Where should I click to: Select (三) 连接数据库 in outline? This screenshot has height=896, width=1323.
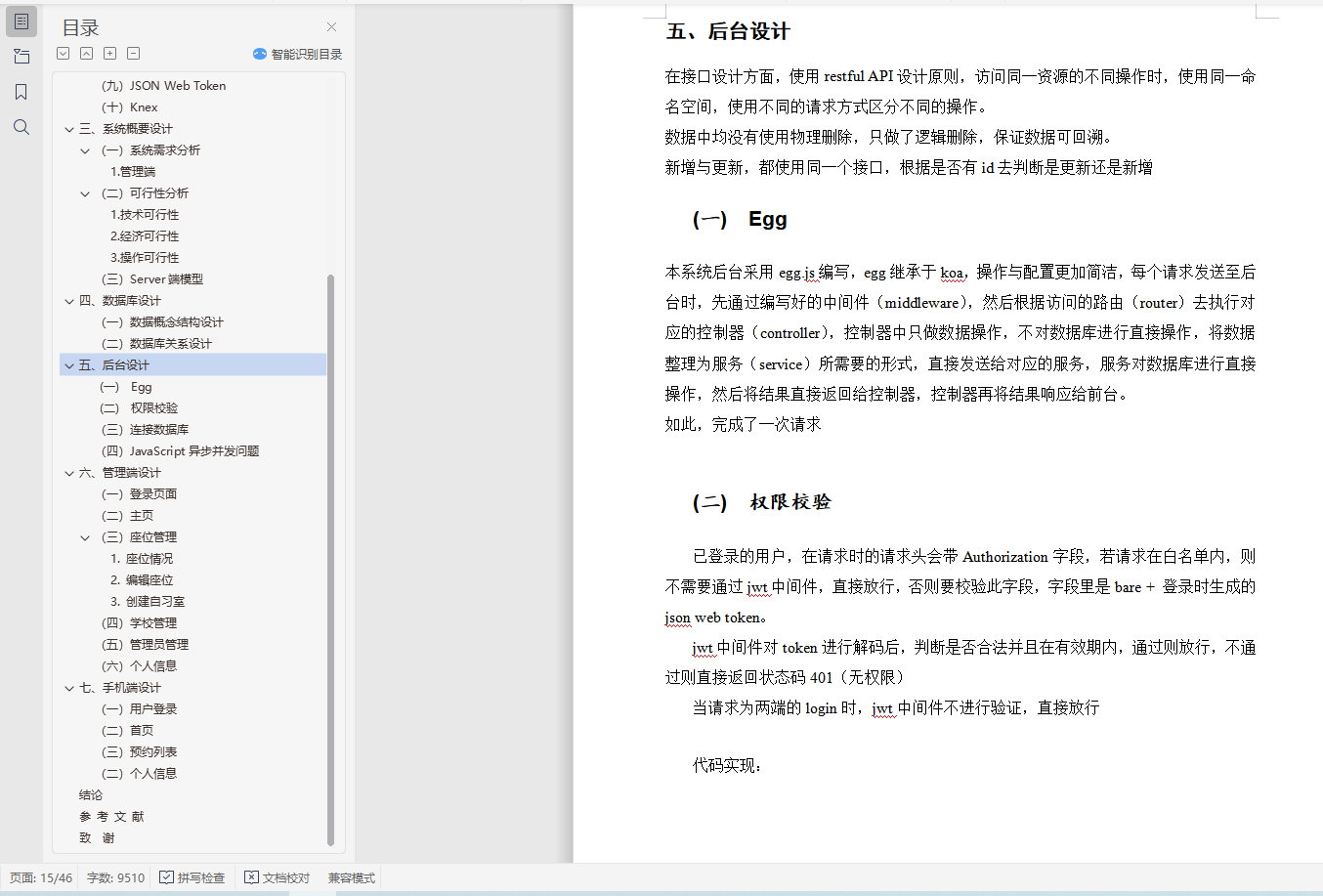(146, 430)
